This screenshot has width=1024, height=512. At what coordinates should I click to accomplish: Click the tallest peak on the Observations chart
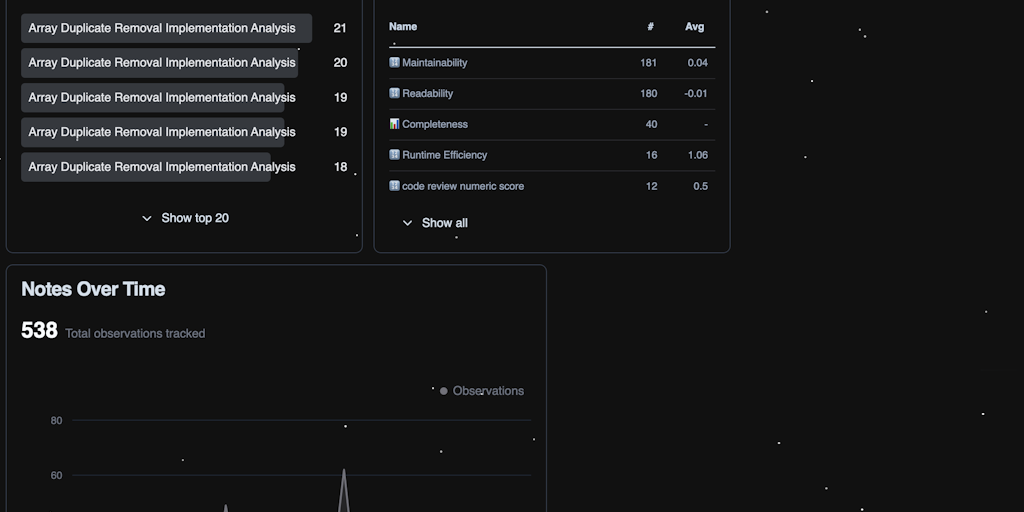344,470
